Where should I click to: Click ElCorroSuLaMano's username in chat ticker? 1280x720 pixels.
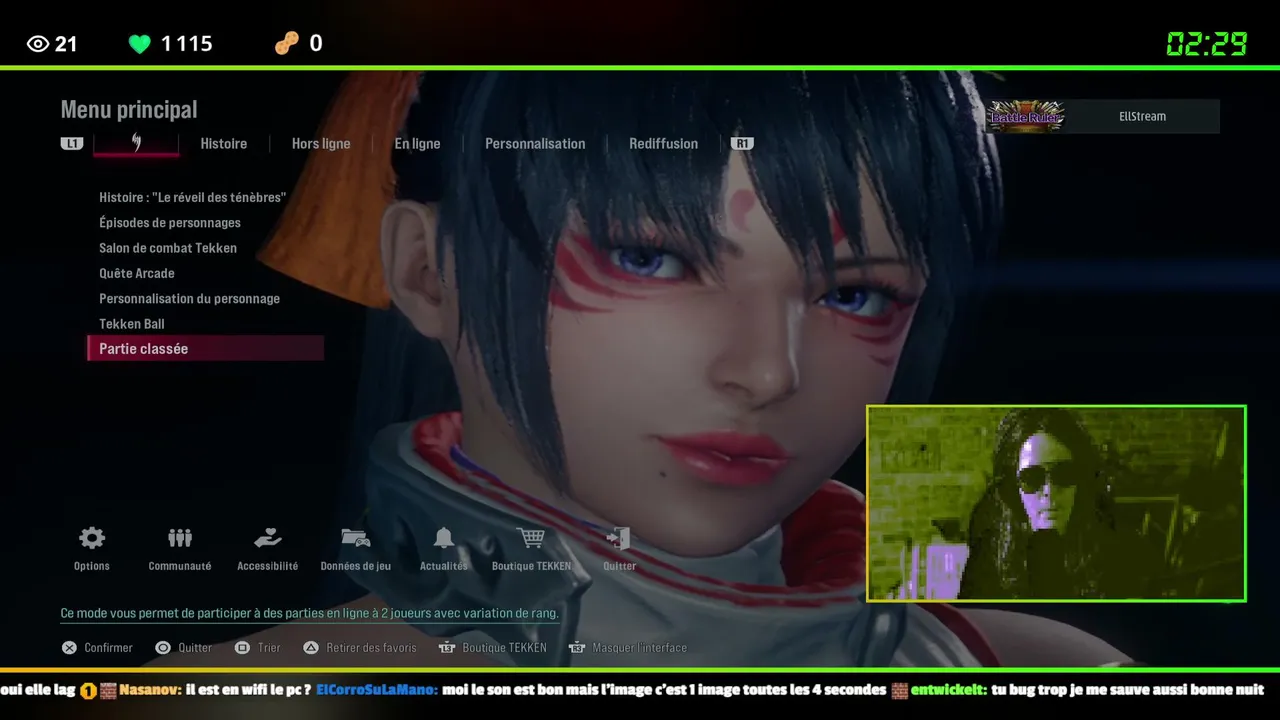[377, 690]
